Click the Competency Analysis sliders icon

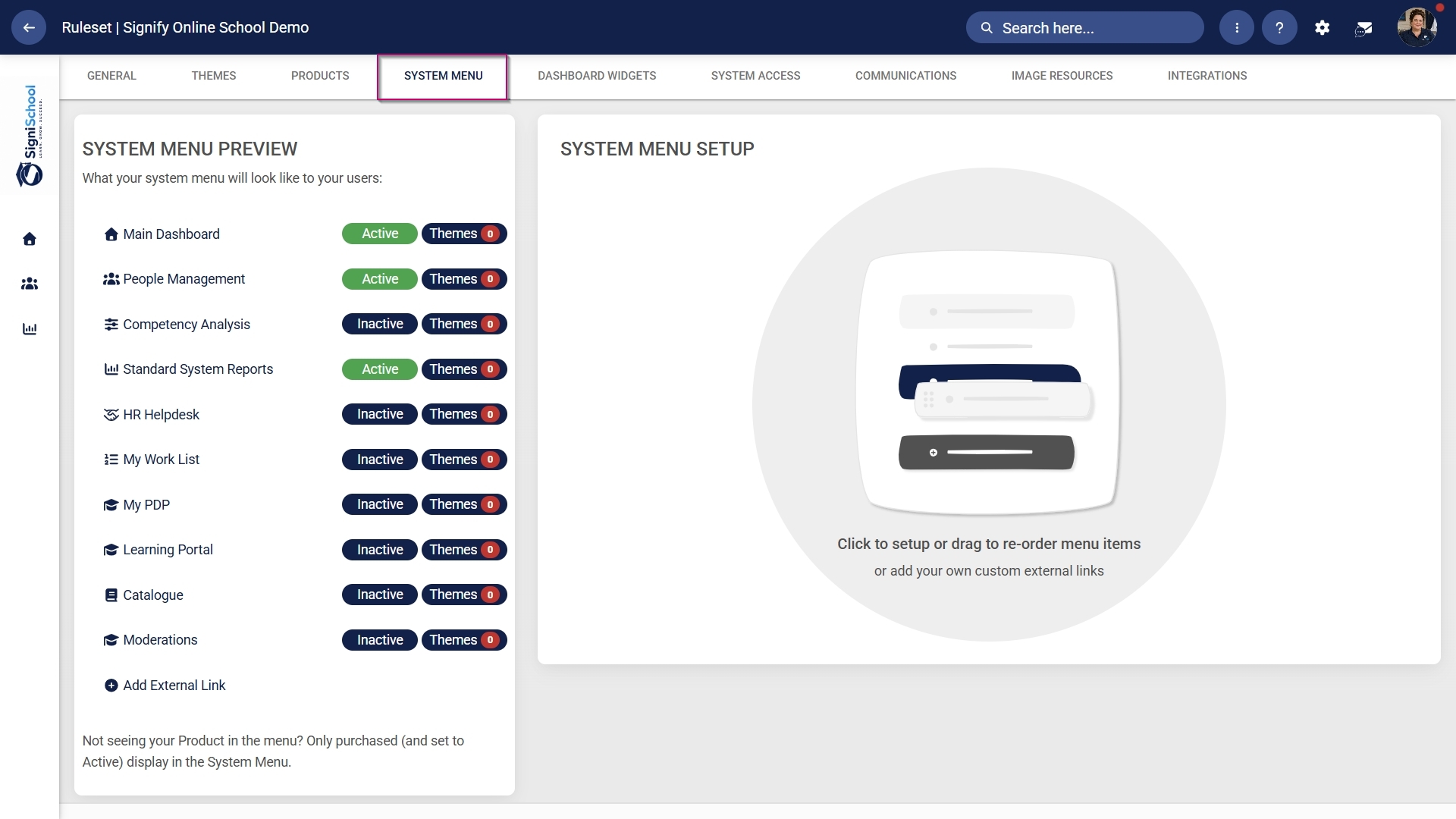point(111,325)
